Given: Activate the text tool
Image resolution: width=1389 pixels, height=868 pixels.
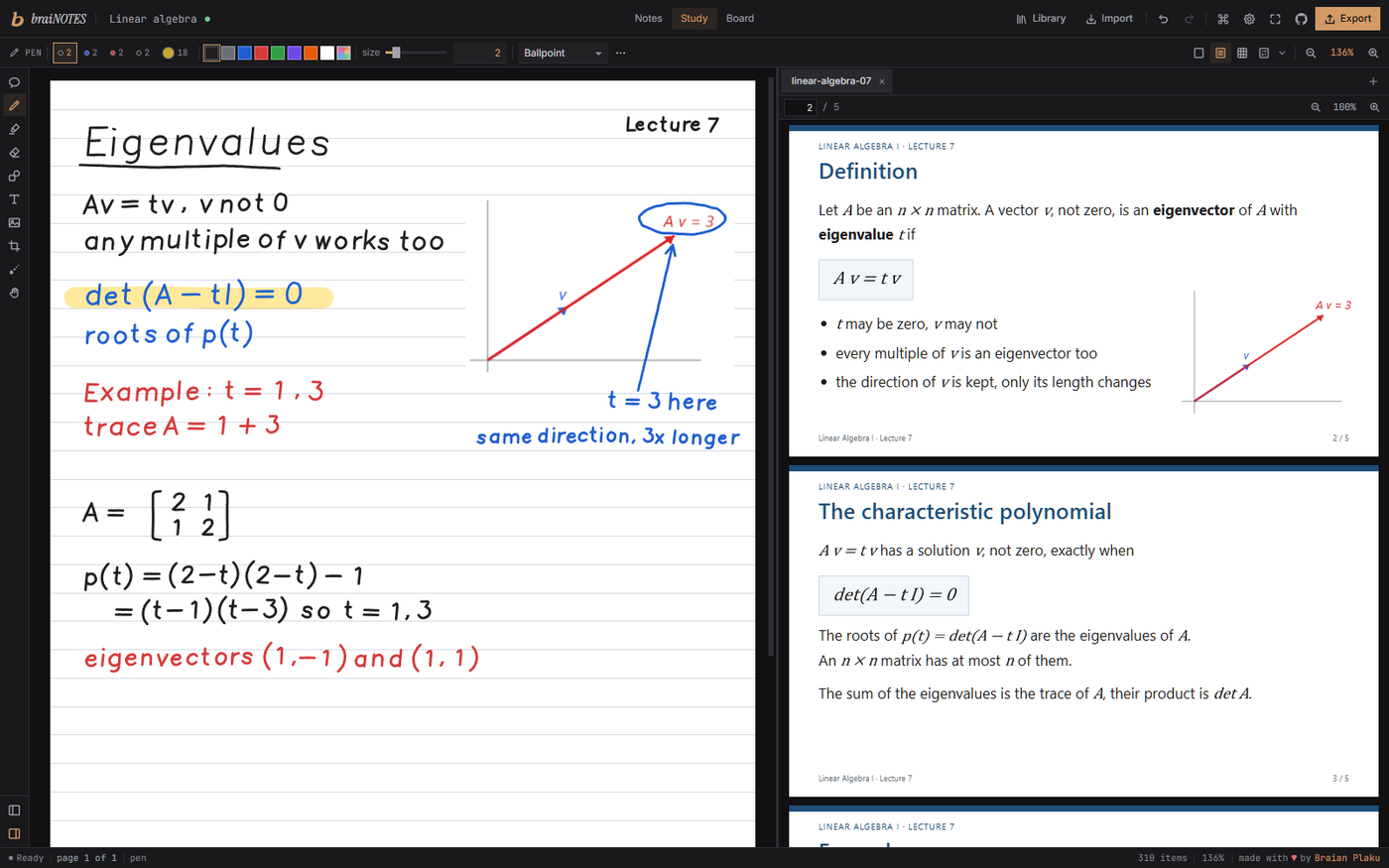Looking at the screenshot, I should click(14, 199).
